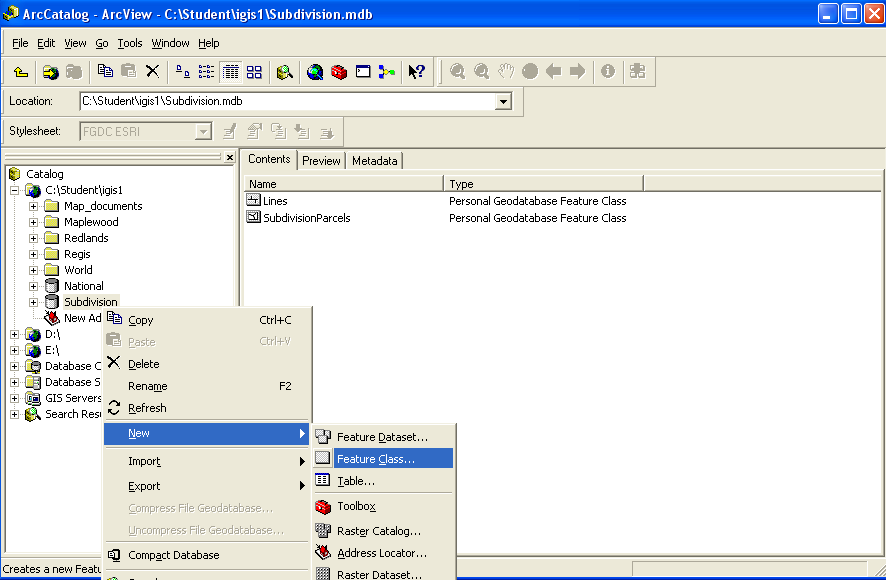Close the Catalog tree panel
The width and height of the screenshot is (886, 580).
point(229,157)
